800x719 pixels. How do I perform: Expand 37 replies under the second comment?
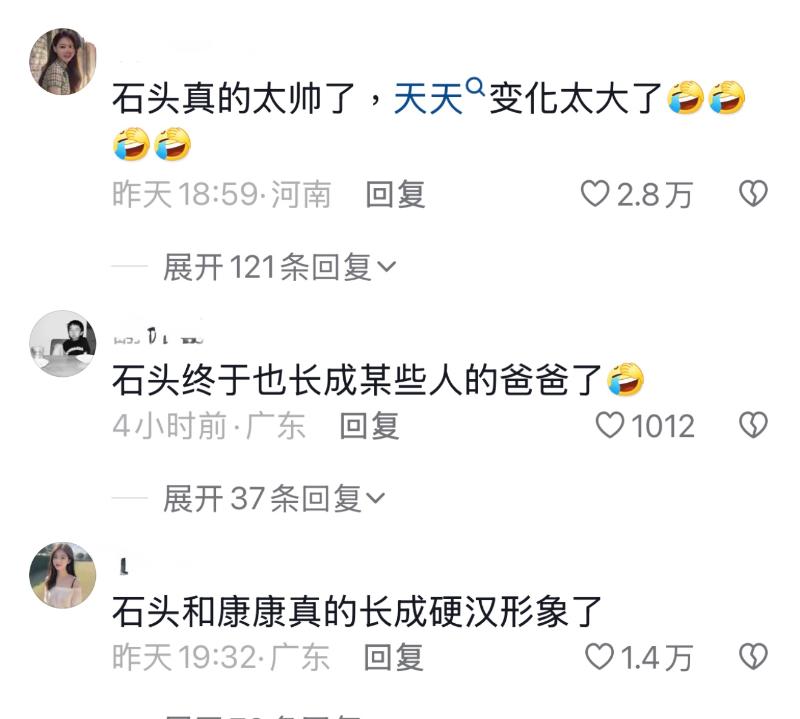[x=274, y=498]
